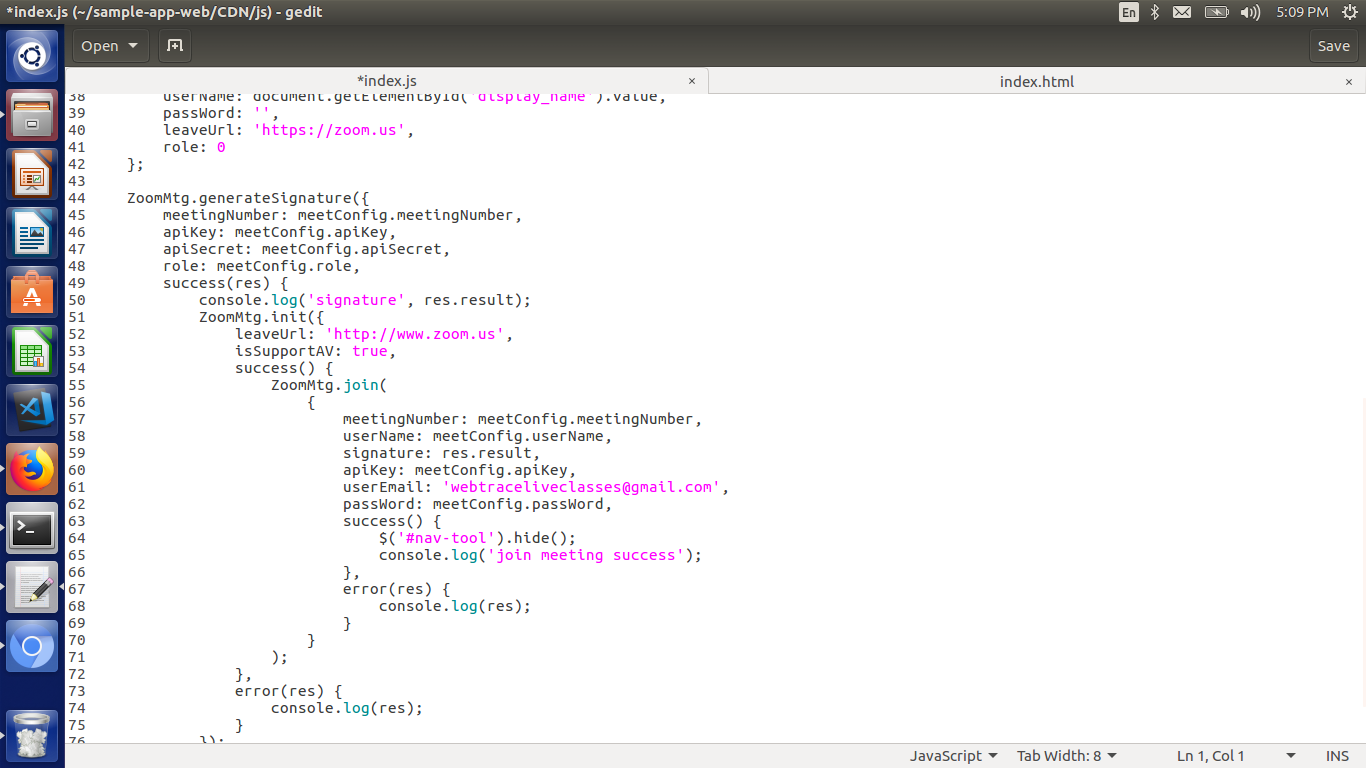Click 'ZoomMtg.init({' on line 51

click(262, 317)
